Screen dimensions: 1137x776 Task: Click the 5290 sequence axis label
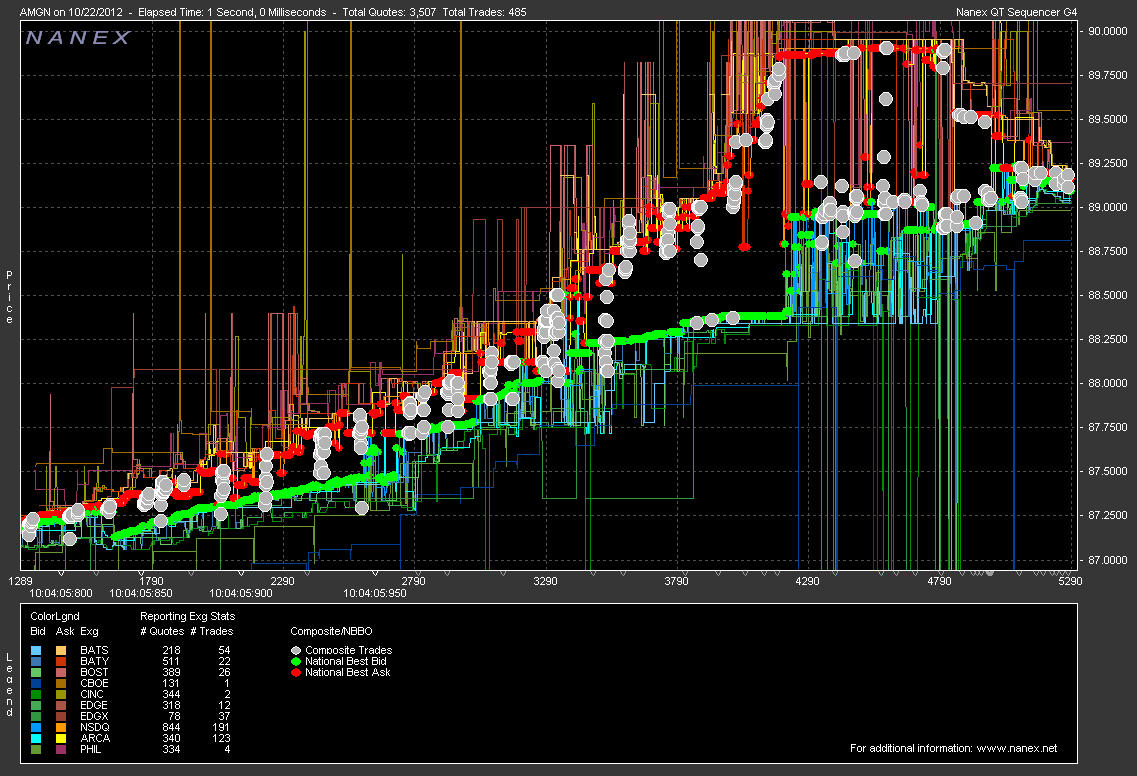click(1070, 581)
